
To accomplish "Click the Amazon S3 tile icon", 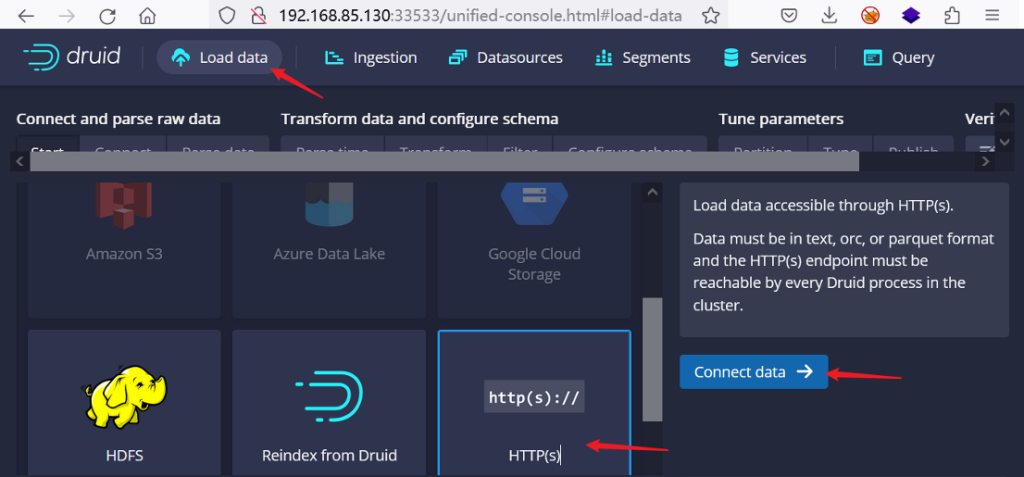I will click(x=124, y=204).
